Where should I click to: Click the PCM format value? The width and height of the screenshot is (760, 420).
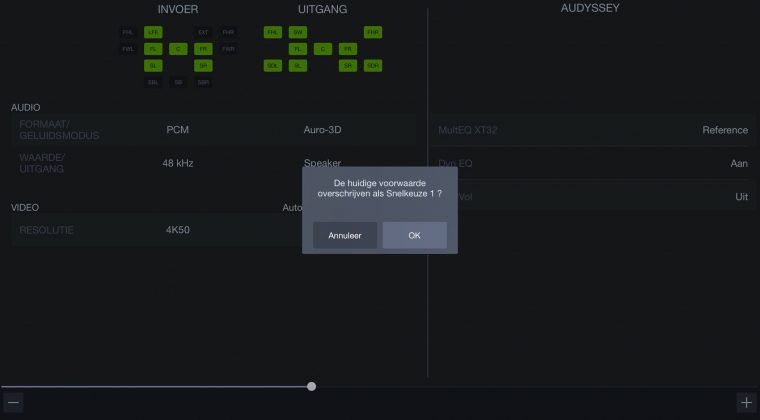tap(178, 130)
